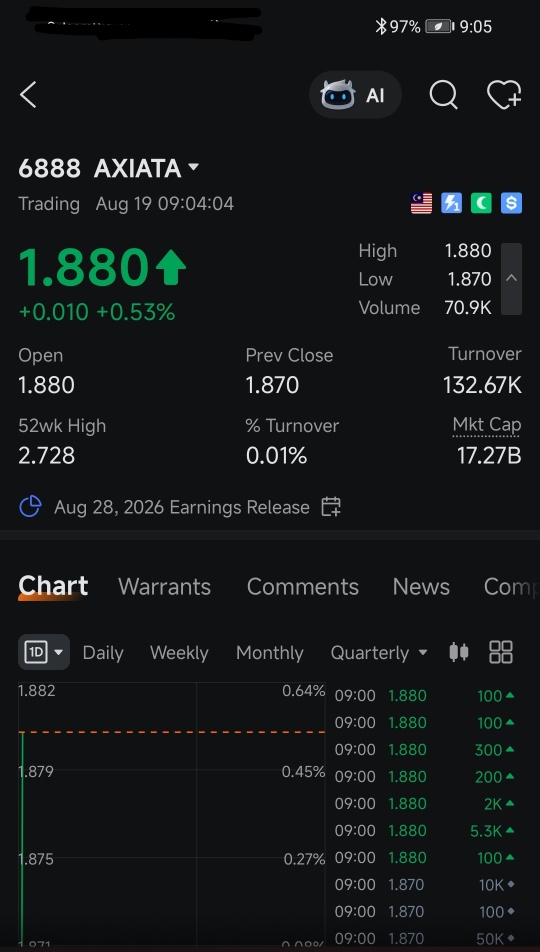Switch to the Comments tab
This screenshot has height=952, width=540.
(x=302, y=586)
